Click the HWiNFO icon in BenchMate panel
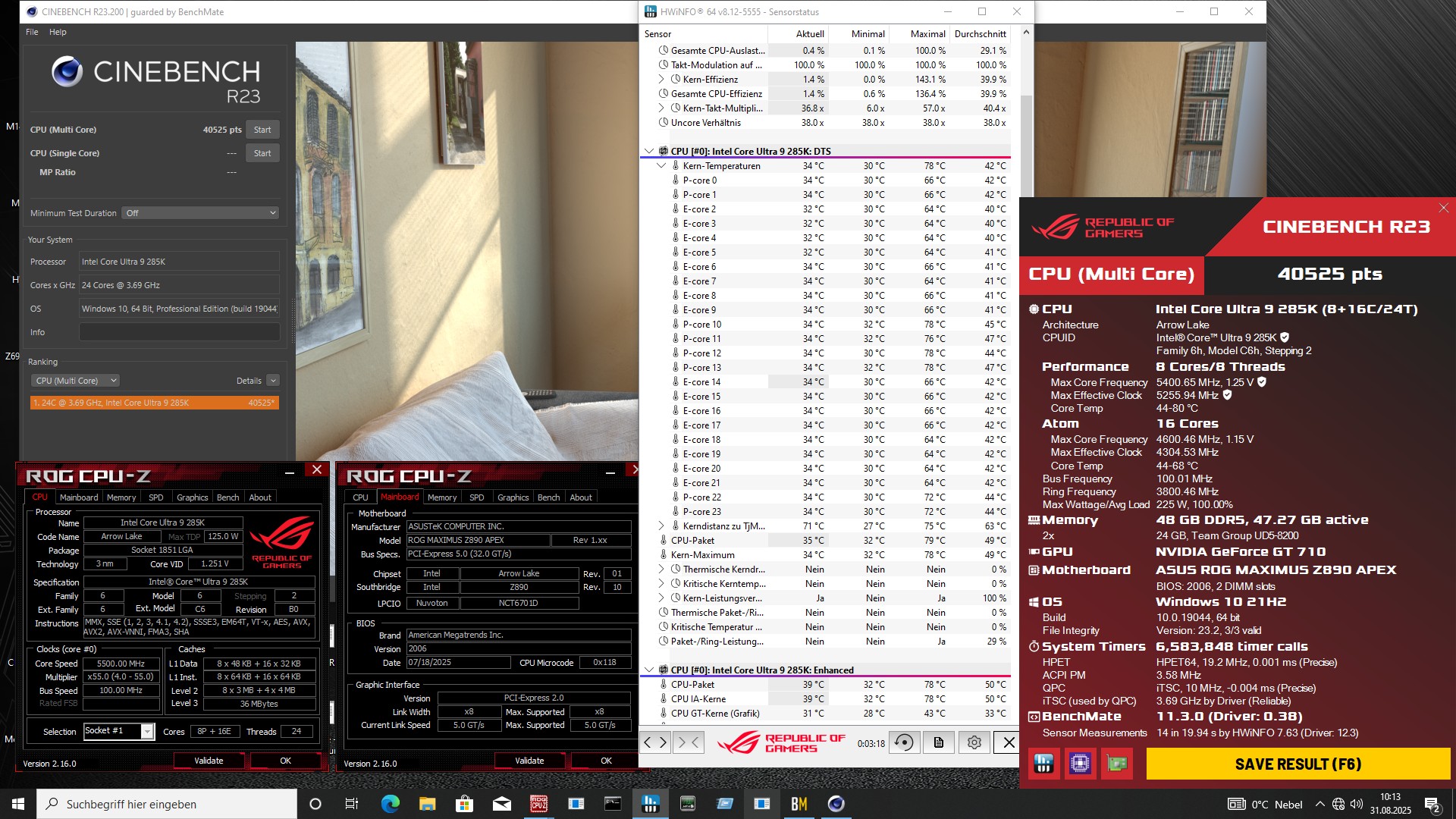 pos(1043,764)
